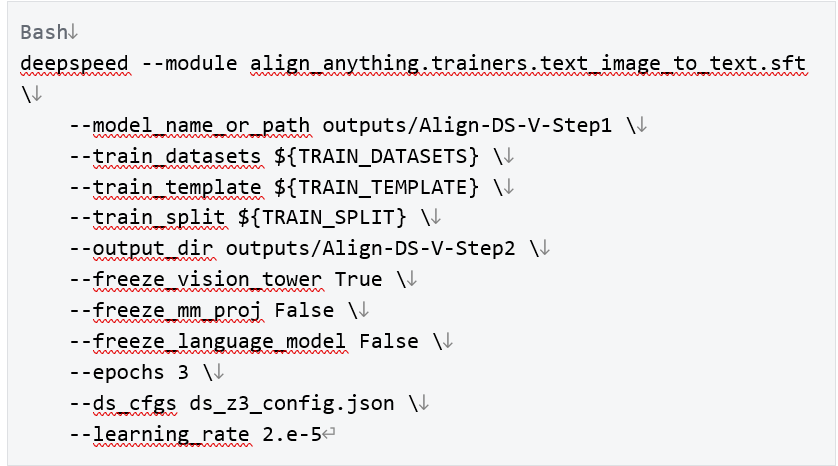
Task: Click the --freeze_language_model argument
Action: (208, 341)
